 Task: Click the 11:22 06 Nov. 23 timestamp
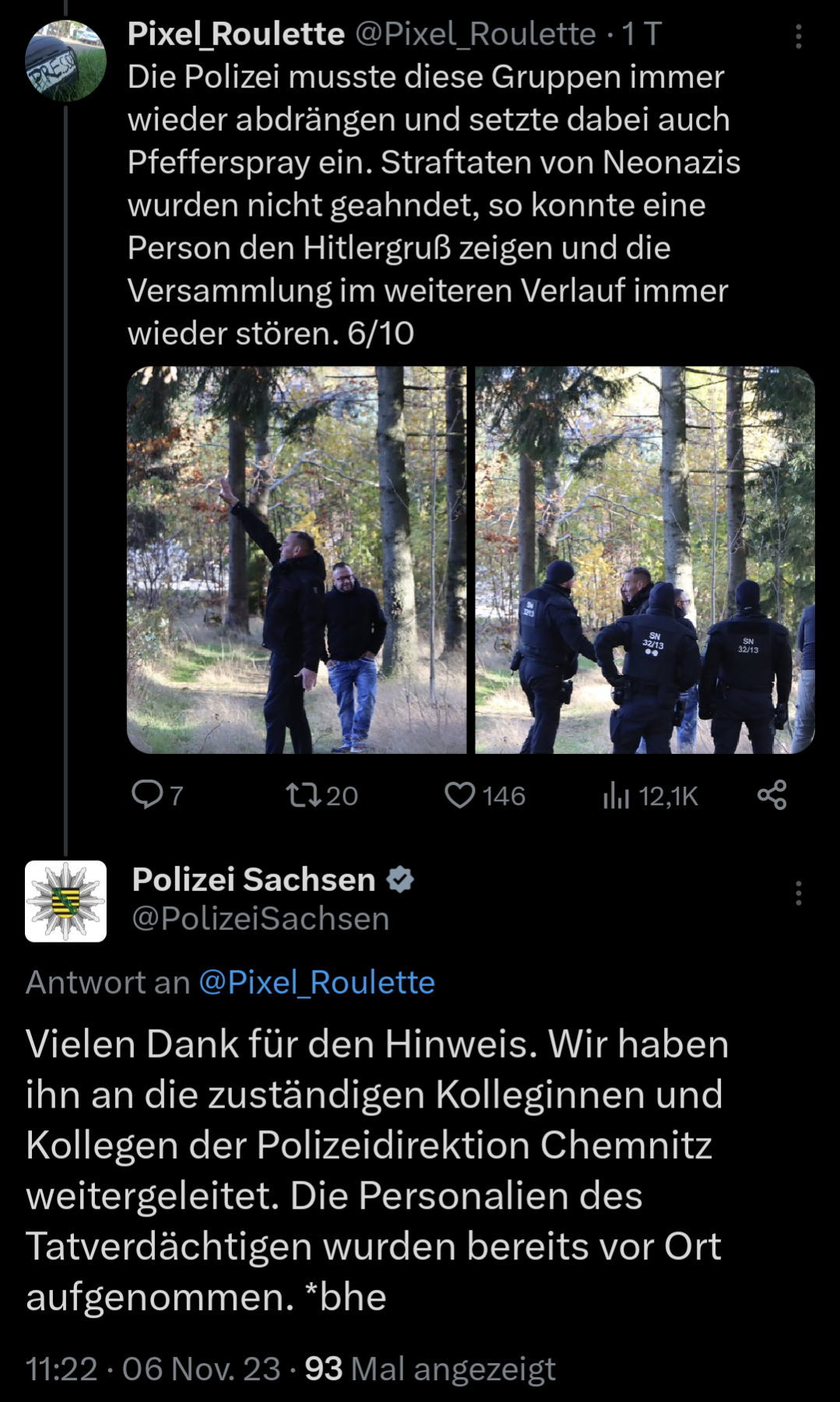(153, 1369)
